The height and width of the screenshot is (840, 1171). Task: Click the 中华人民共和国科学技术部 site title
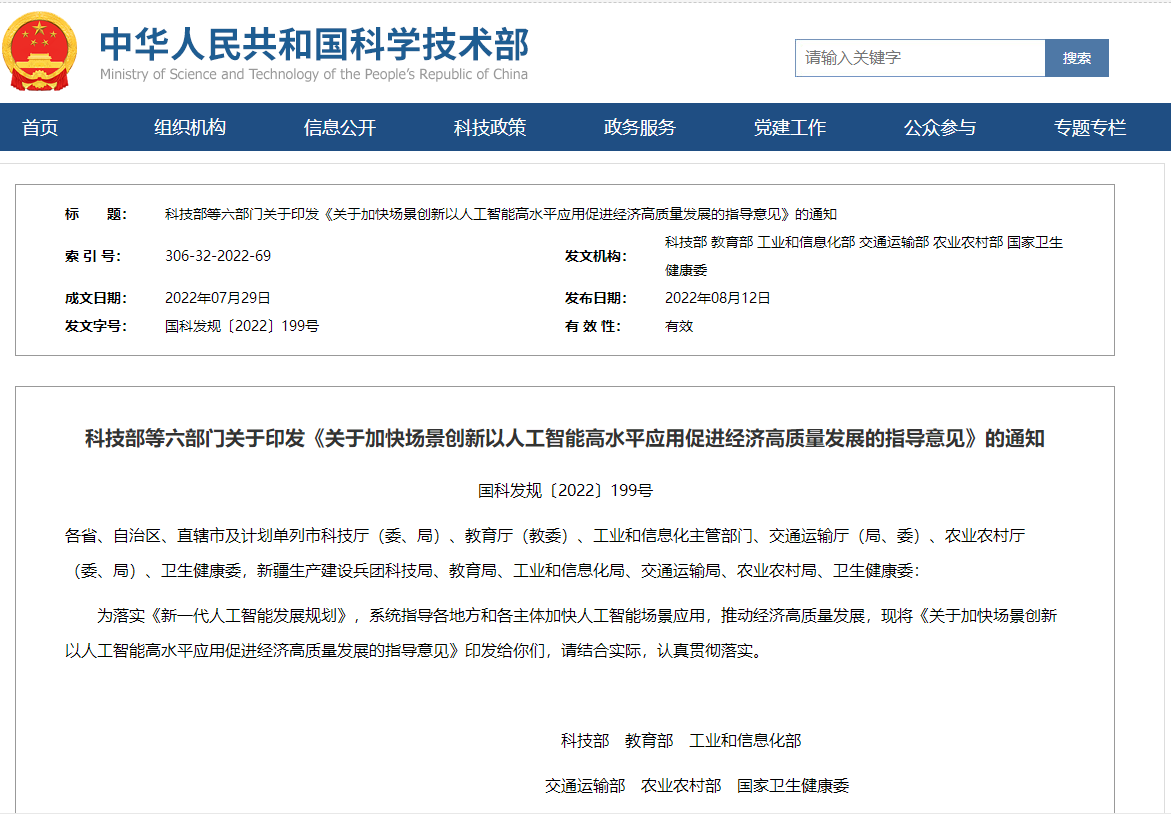(314, 43)
